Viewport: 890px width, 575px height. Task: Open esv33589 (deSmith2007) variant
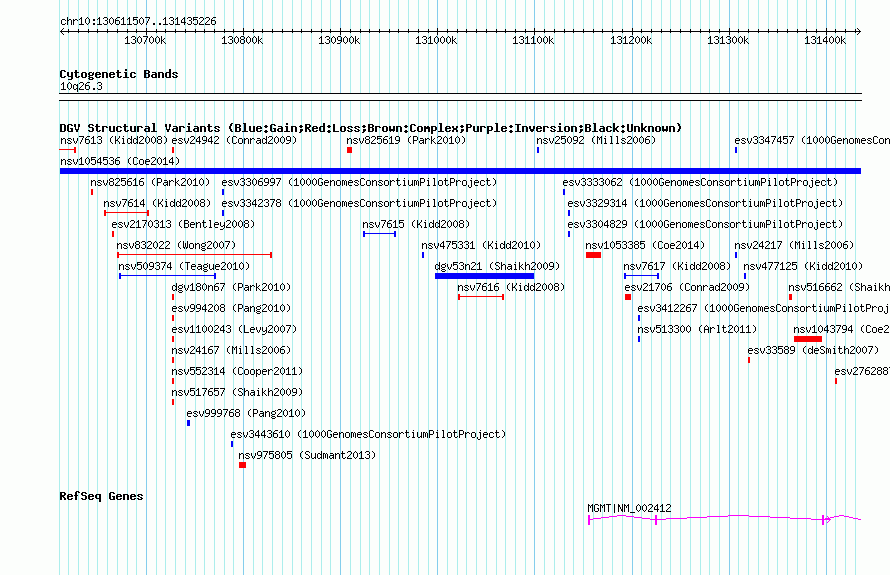point(813,350)
